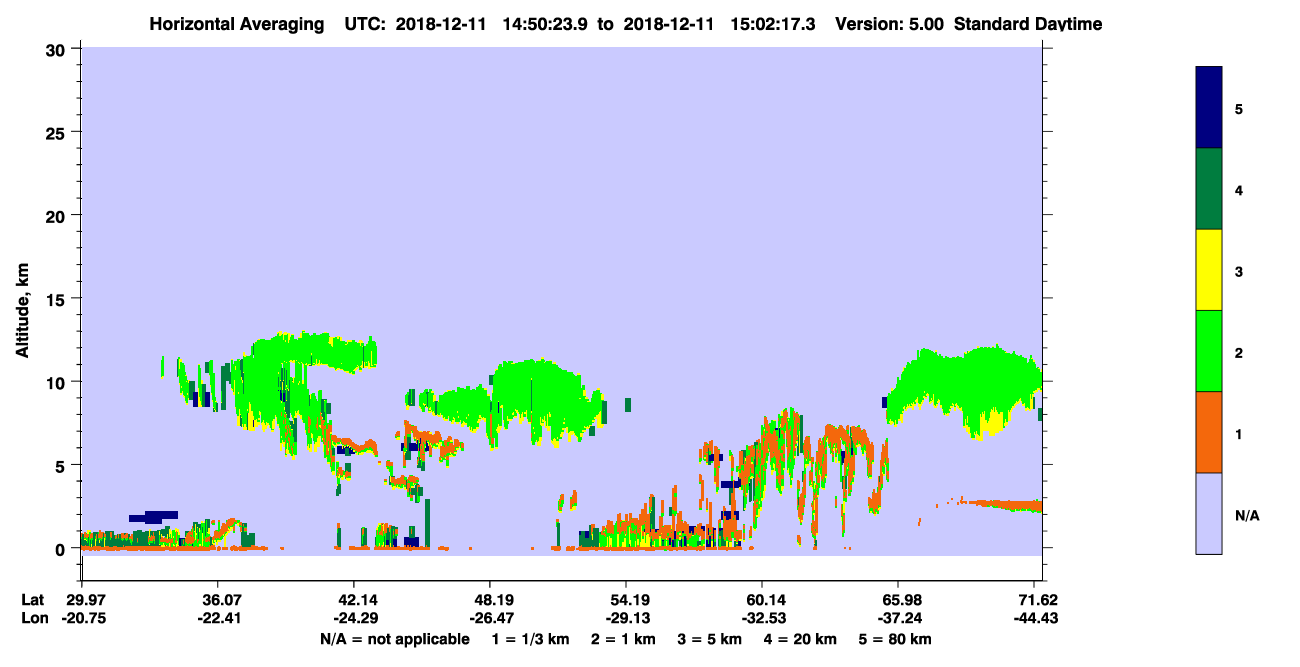Click the yellow colorbar segment for value 3

[1208, 270]
